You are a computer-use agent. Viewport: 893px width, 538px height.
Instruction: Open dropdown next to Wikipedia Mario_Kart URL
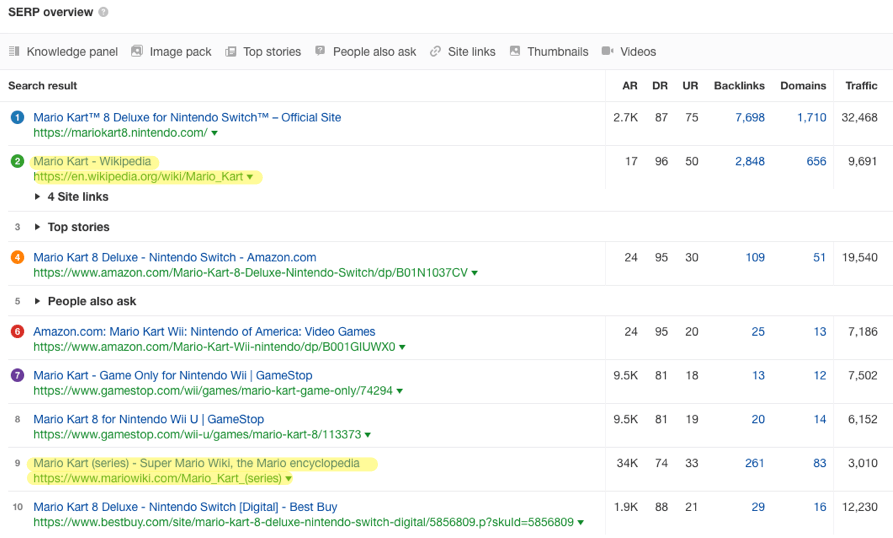[249, 177]
